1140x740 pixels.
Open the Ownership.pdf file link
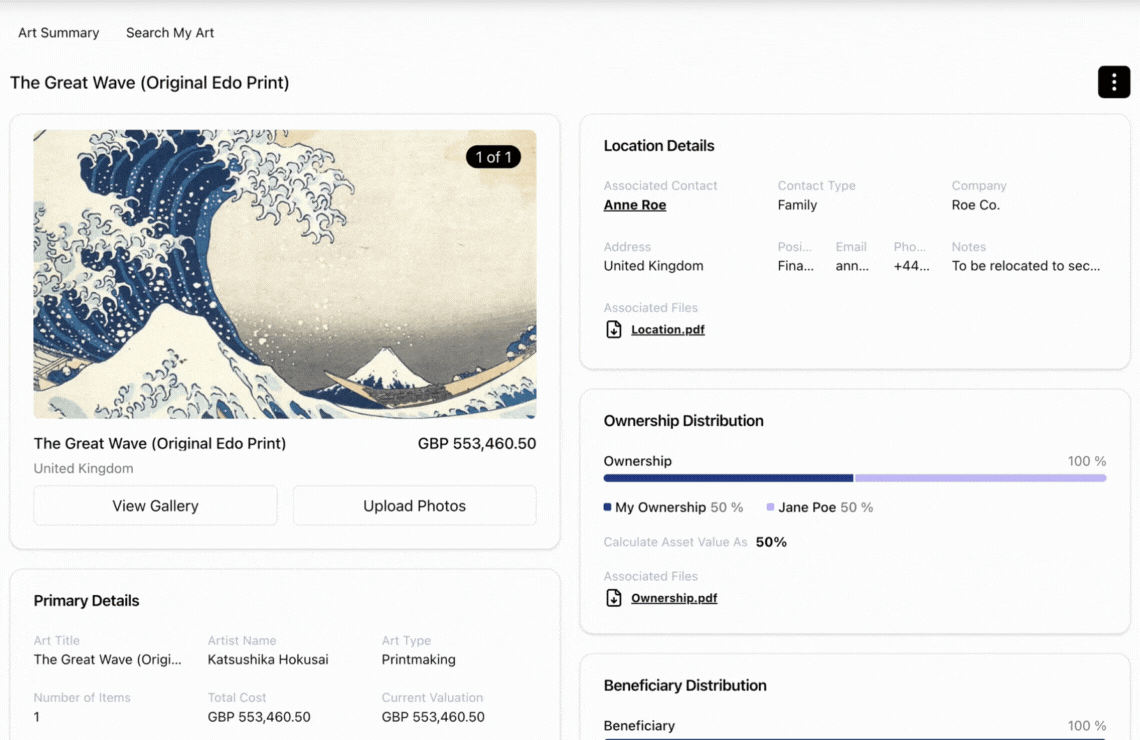click(x=674, y=598)
